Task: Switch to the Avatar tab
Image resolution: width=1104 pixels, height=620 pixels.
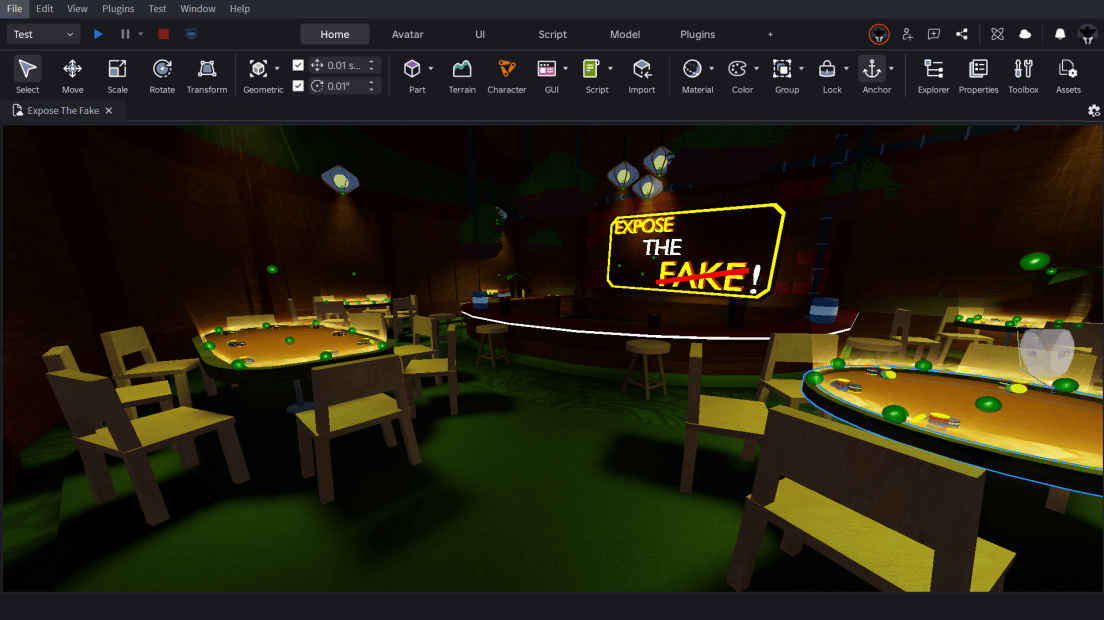Action: click(408, 34)
